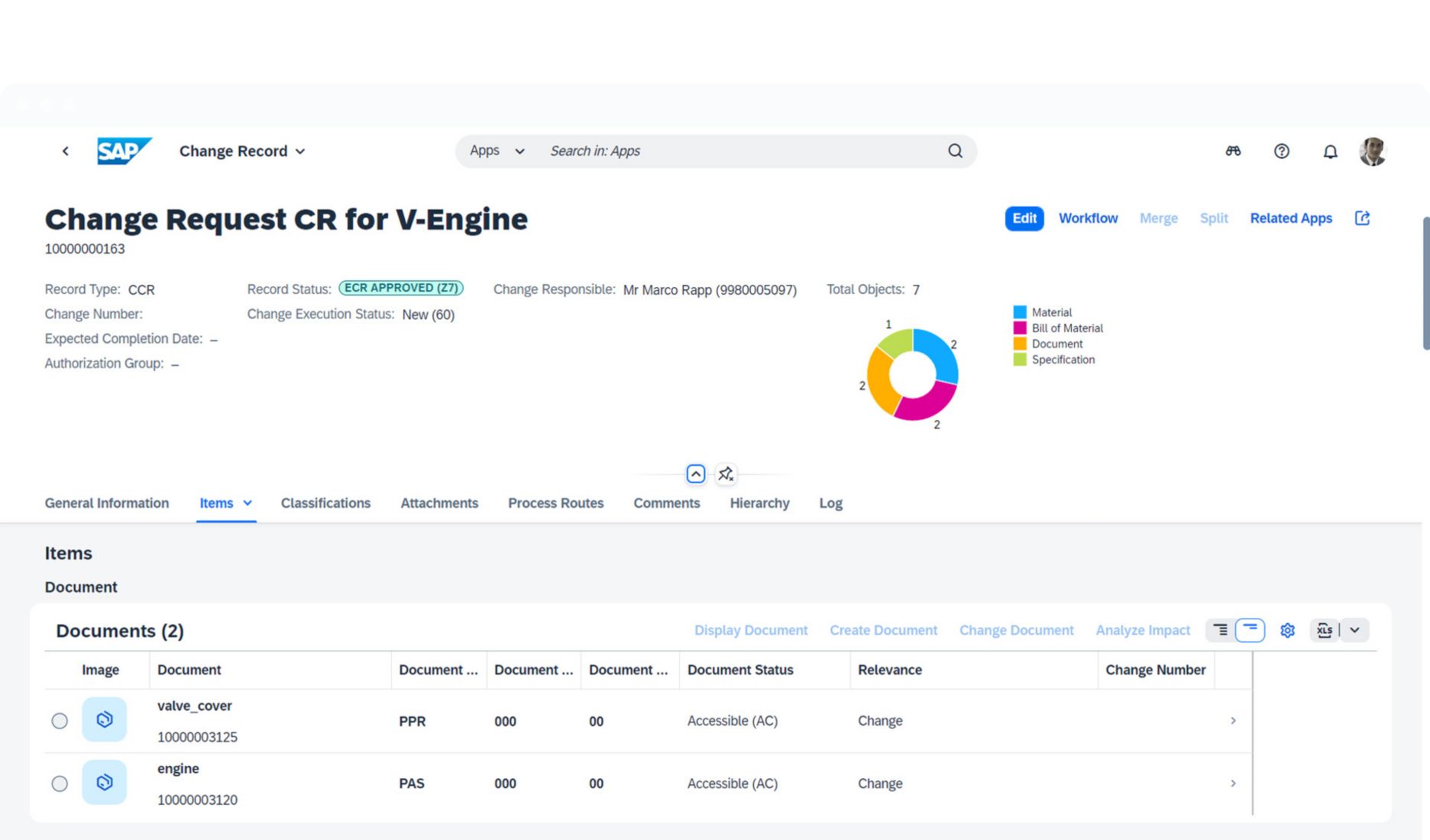Open table settings gear for Documents
Viewport: 1430px width, 840px height.
(x=1287, y=630)
